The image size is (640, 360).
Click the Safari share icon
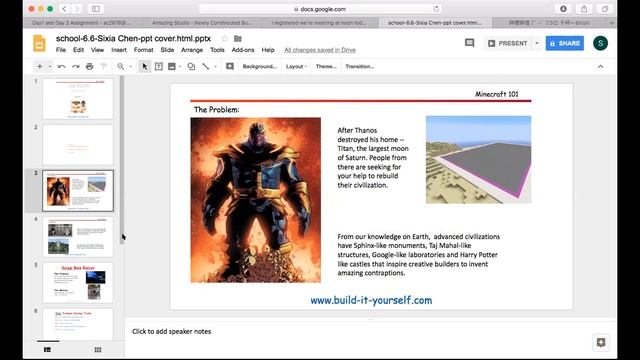click(584, 9)
